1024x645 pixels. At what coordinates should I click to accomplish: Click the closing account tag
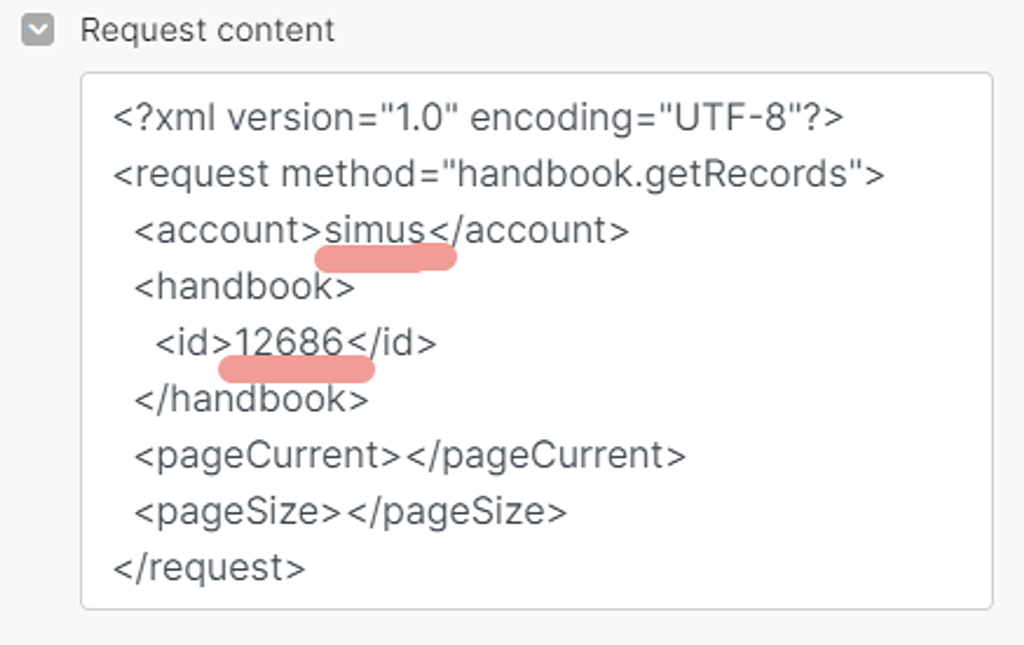pyautogui.click(x=528, y=230)
